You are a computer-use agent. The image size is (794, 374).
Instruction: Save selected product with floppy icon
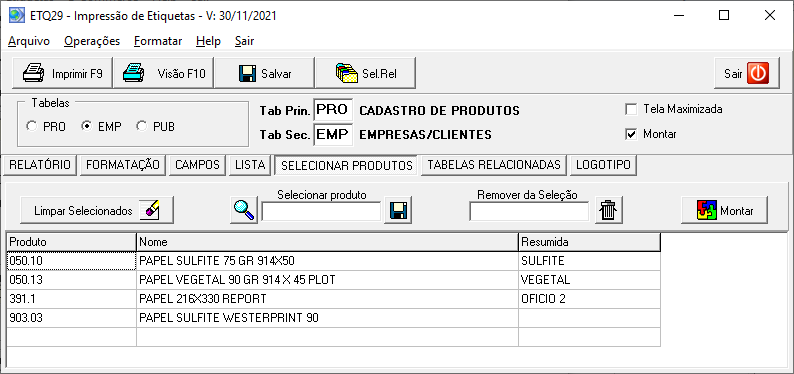pyautogui.click(x=399, y=210)
